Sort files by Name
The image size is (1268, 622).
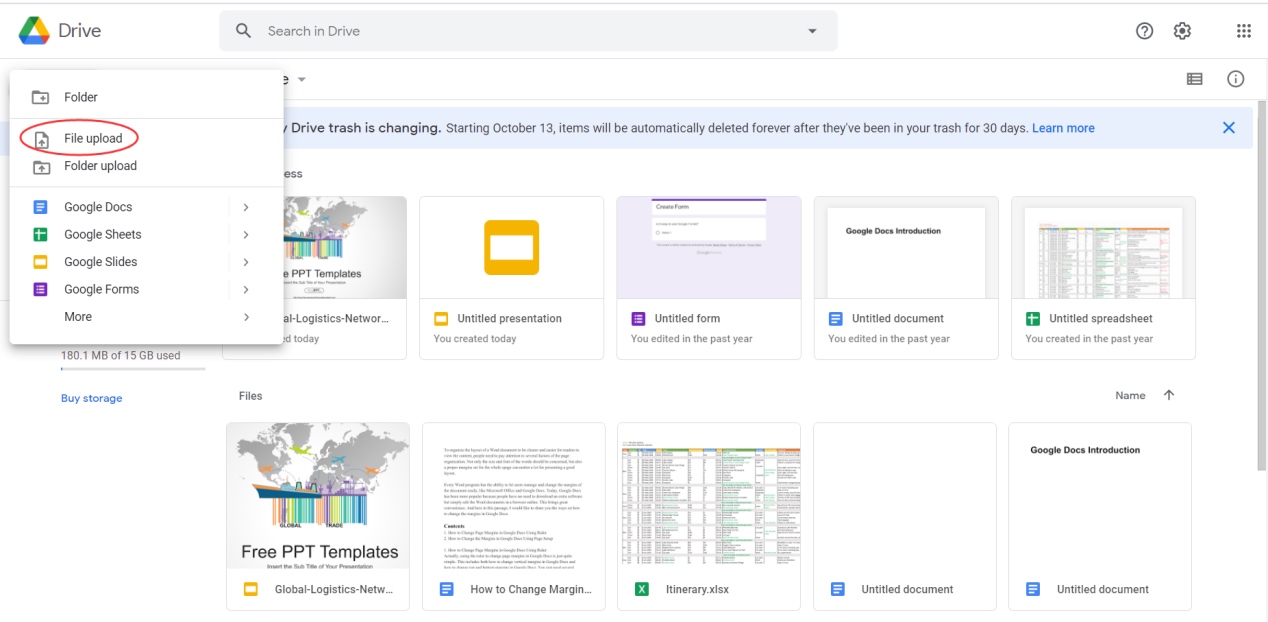(1130, 396)
